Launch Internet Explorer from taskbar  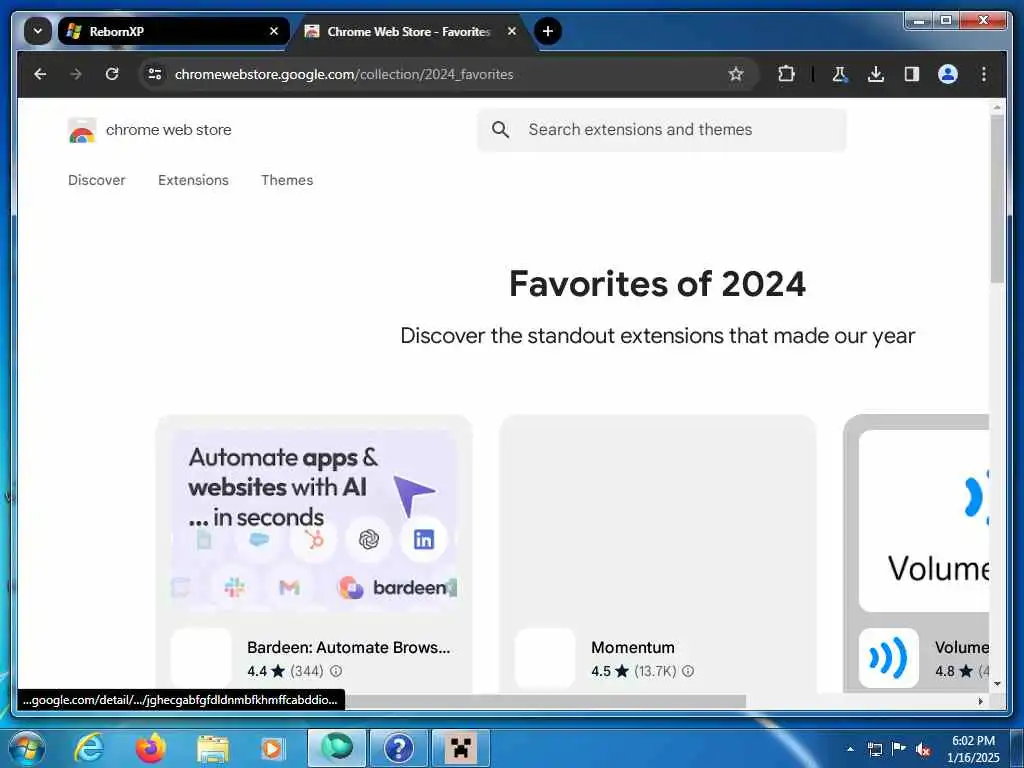pyautogui.click(x=89, y=748)
